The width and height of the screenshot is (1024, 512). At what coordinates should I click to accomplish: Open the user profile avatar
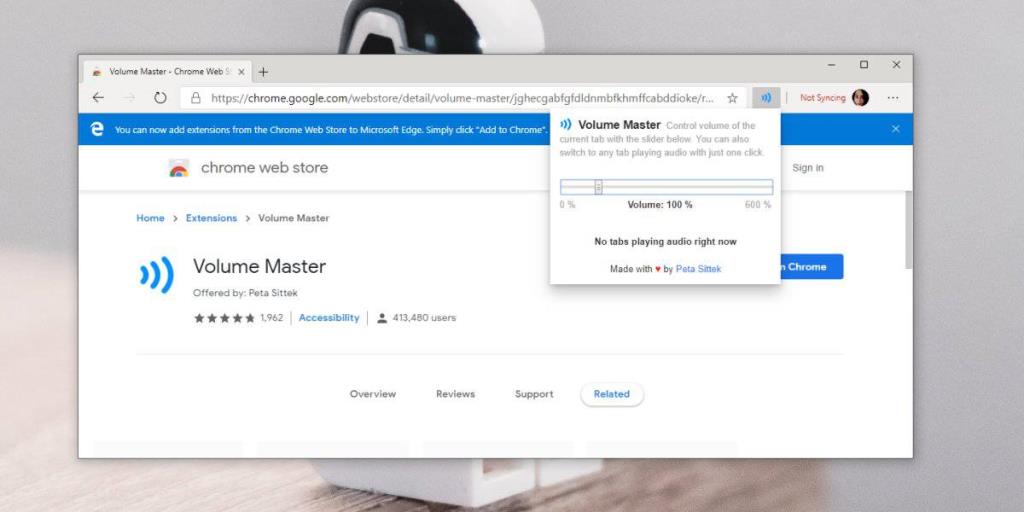point(860,98)
